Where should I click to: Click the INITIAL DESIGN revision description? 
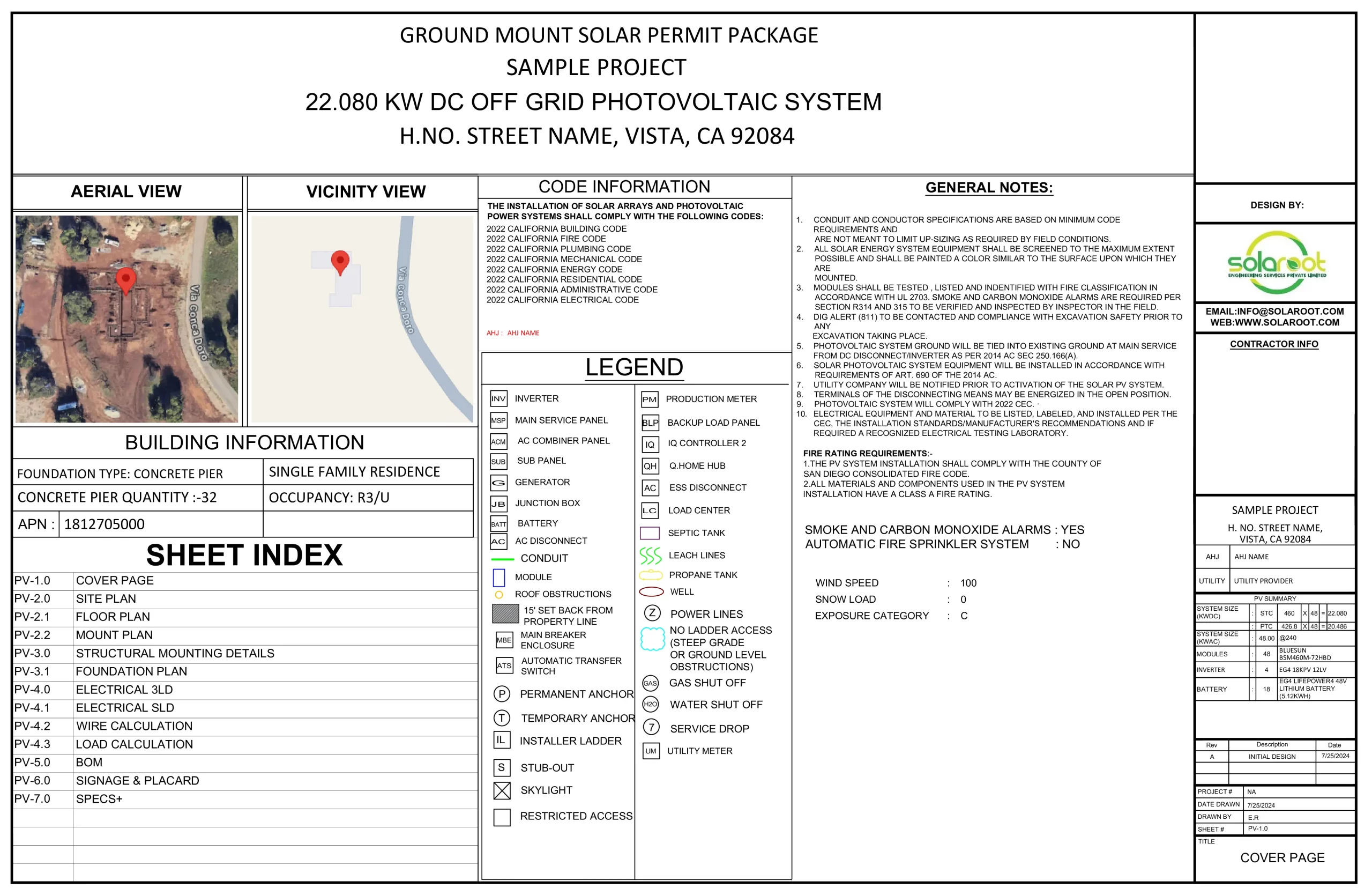[1271, 757]
